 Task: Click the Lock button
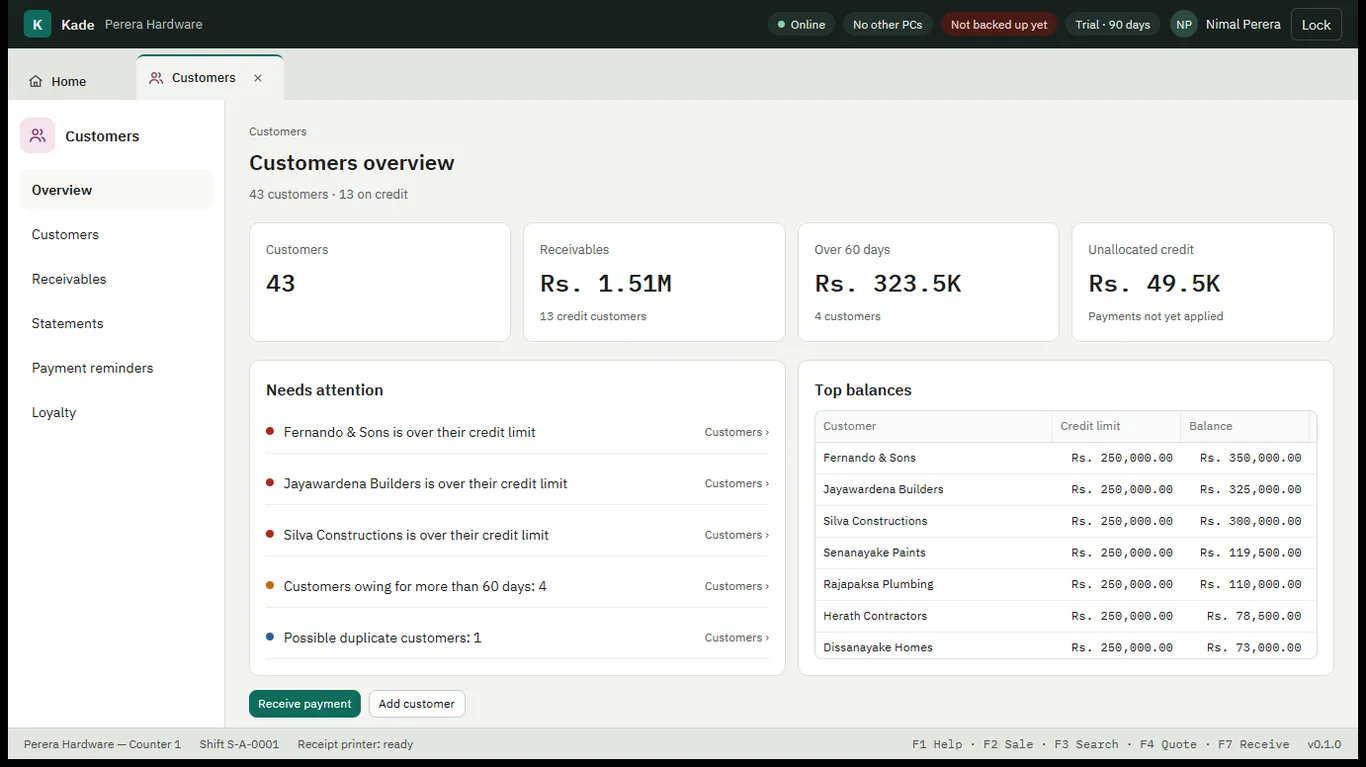coord(1316,24)
